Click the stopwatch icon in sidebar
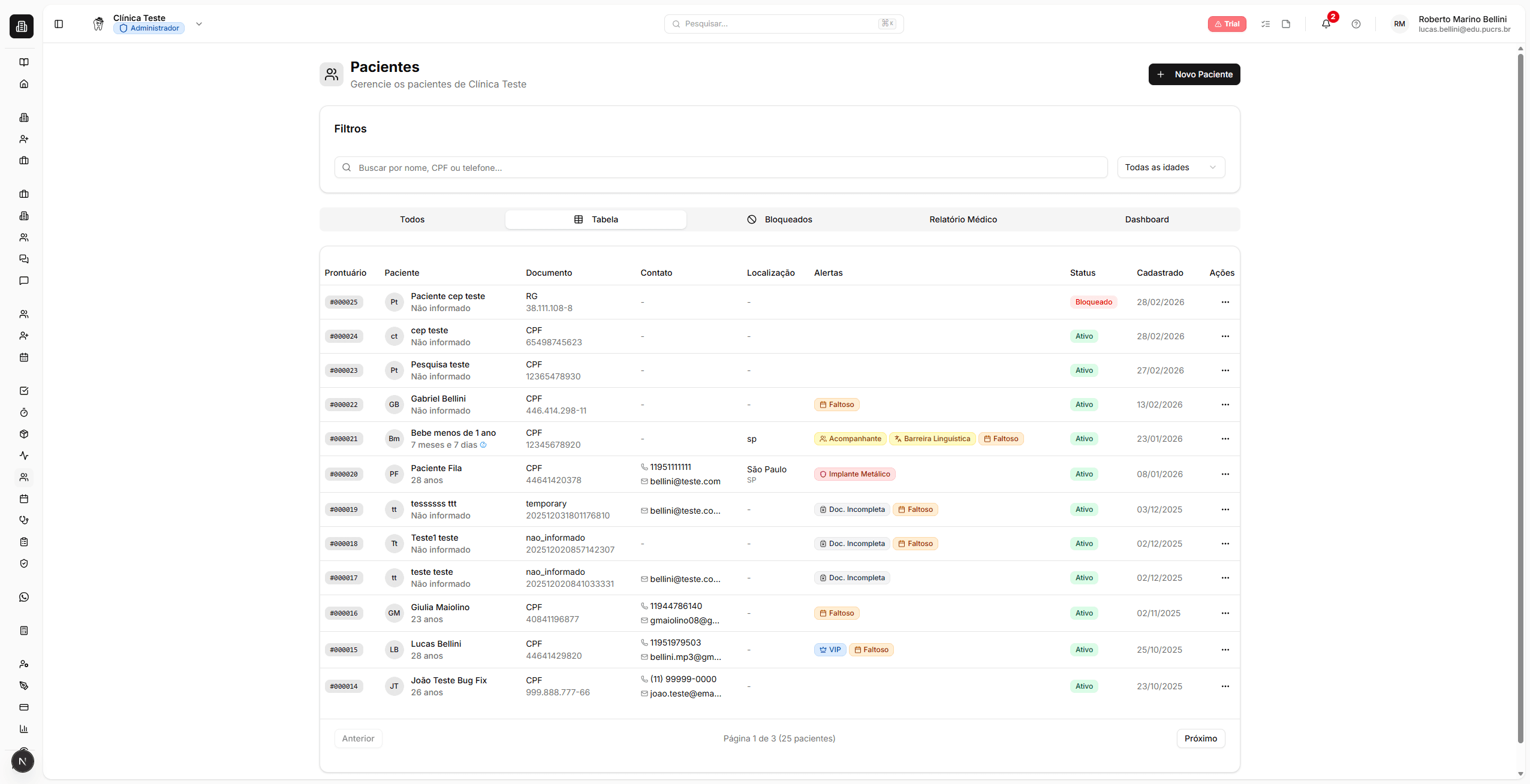Screen dimensions: 1530x784 point(24,412)
